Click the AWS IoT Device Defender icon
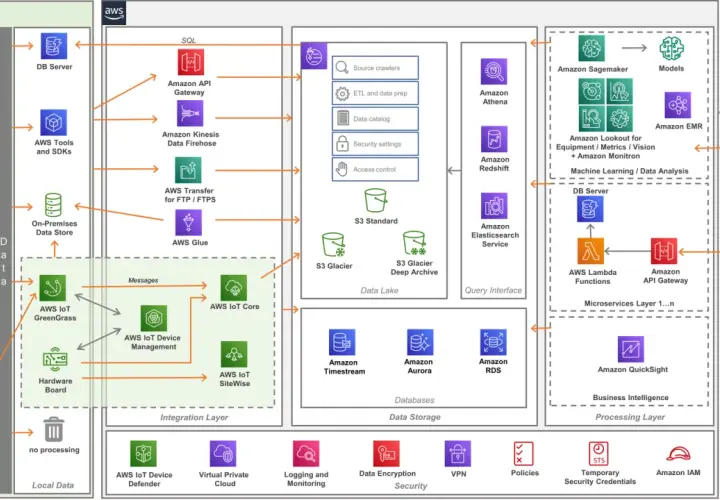This screenshot has width=720, height=500. coord(143,454)
